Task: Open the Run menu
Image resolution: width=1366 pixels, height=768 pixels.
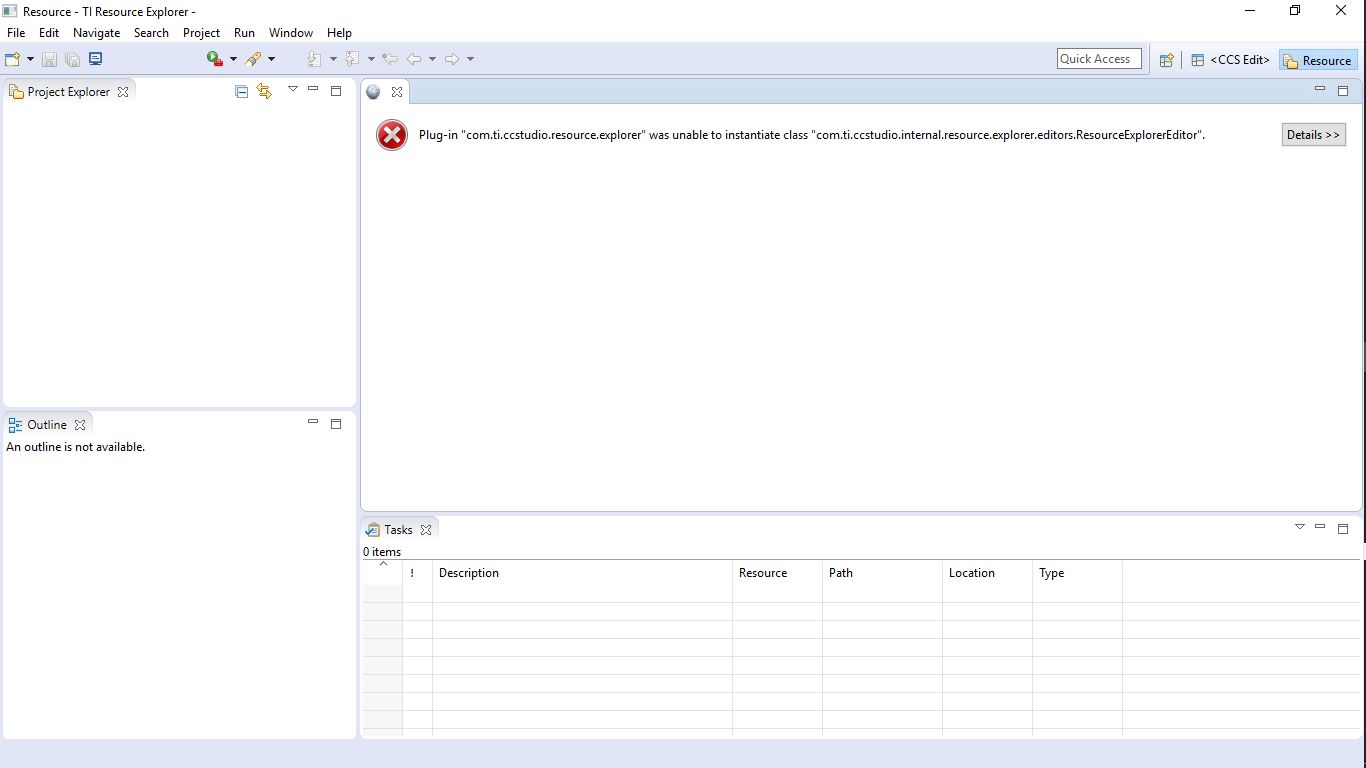Action: pos(245,33)
